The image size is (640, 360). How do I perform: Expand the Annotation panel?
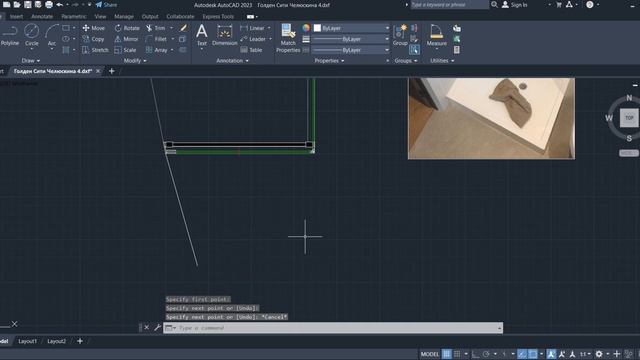click(232, 60)
